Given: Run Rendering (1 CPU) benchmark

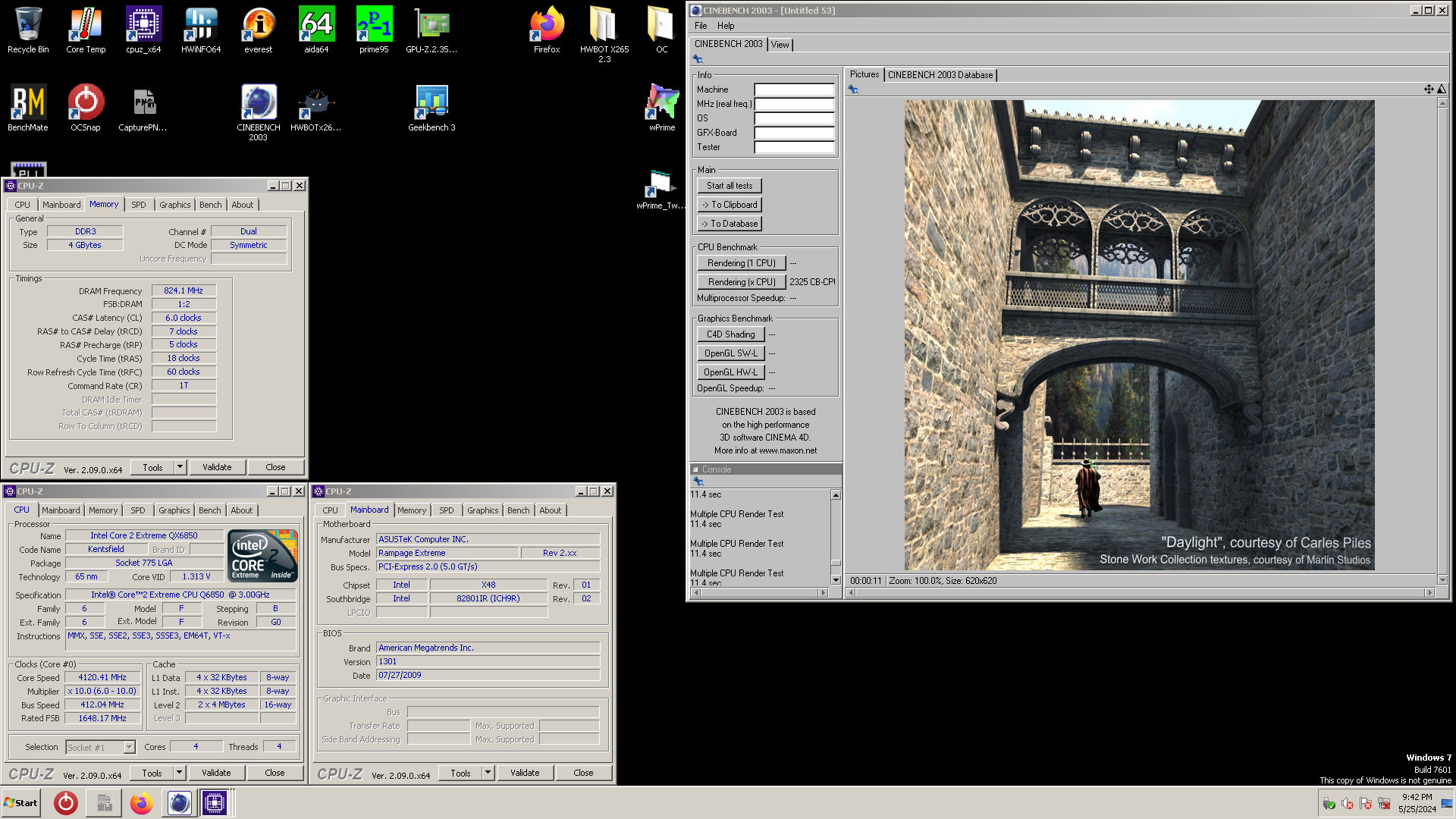Looking at the screenshot, I should [742, 263].
